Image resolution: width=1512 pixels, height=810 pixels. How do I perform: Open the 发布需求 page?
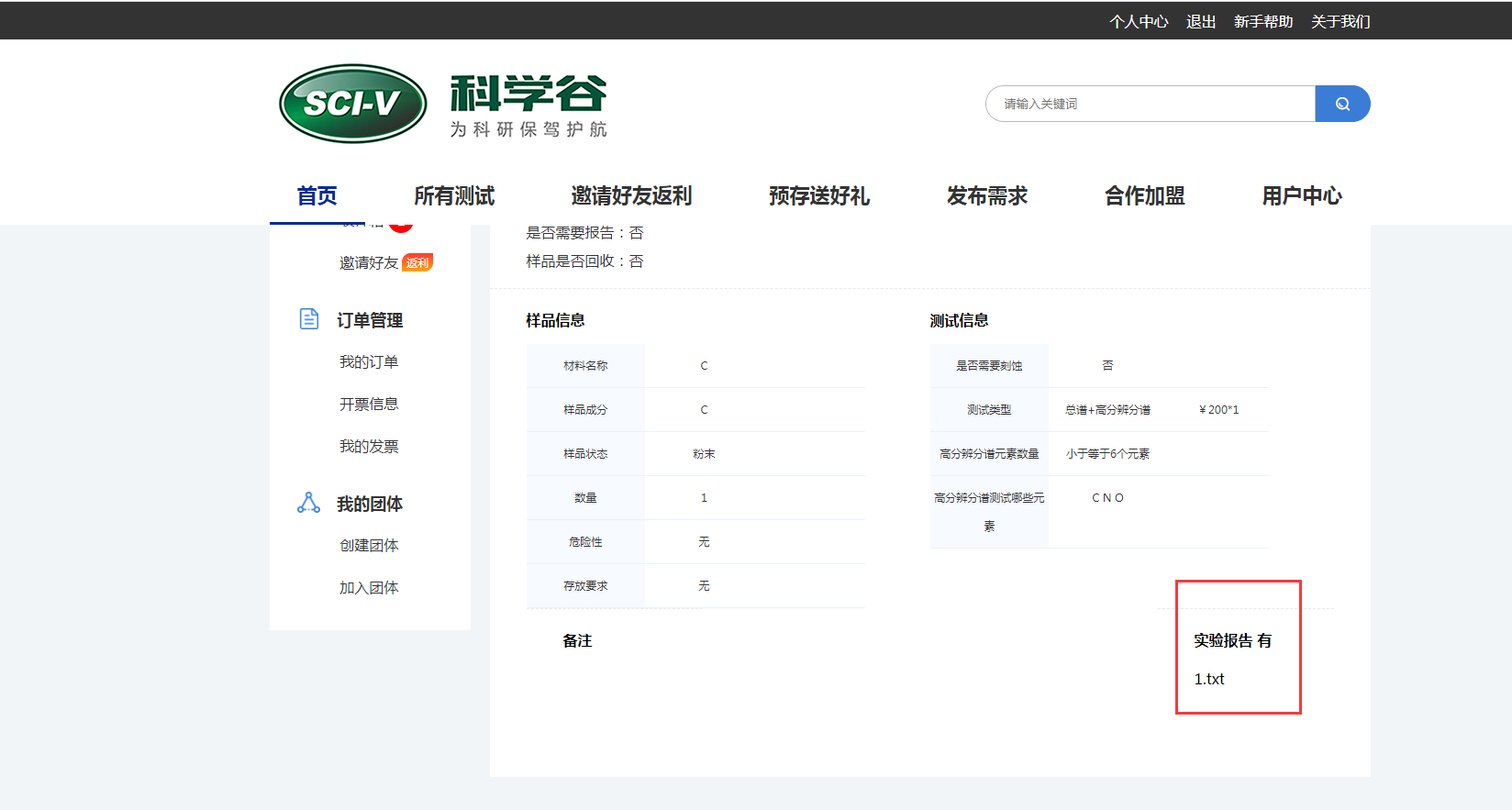(x=986, y=195)
